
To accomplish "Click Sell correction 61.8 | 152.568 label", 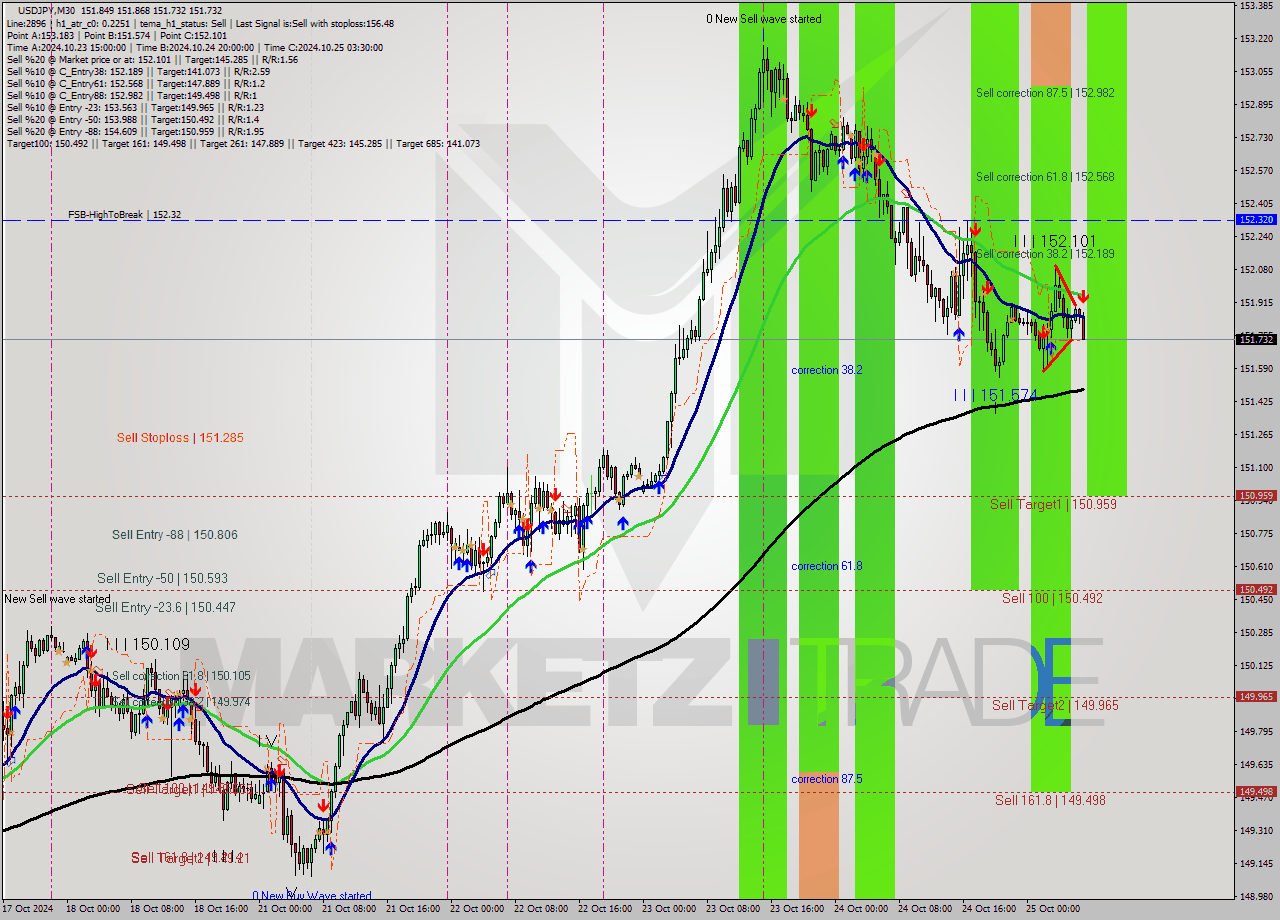I will (x=1045, y=177).
